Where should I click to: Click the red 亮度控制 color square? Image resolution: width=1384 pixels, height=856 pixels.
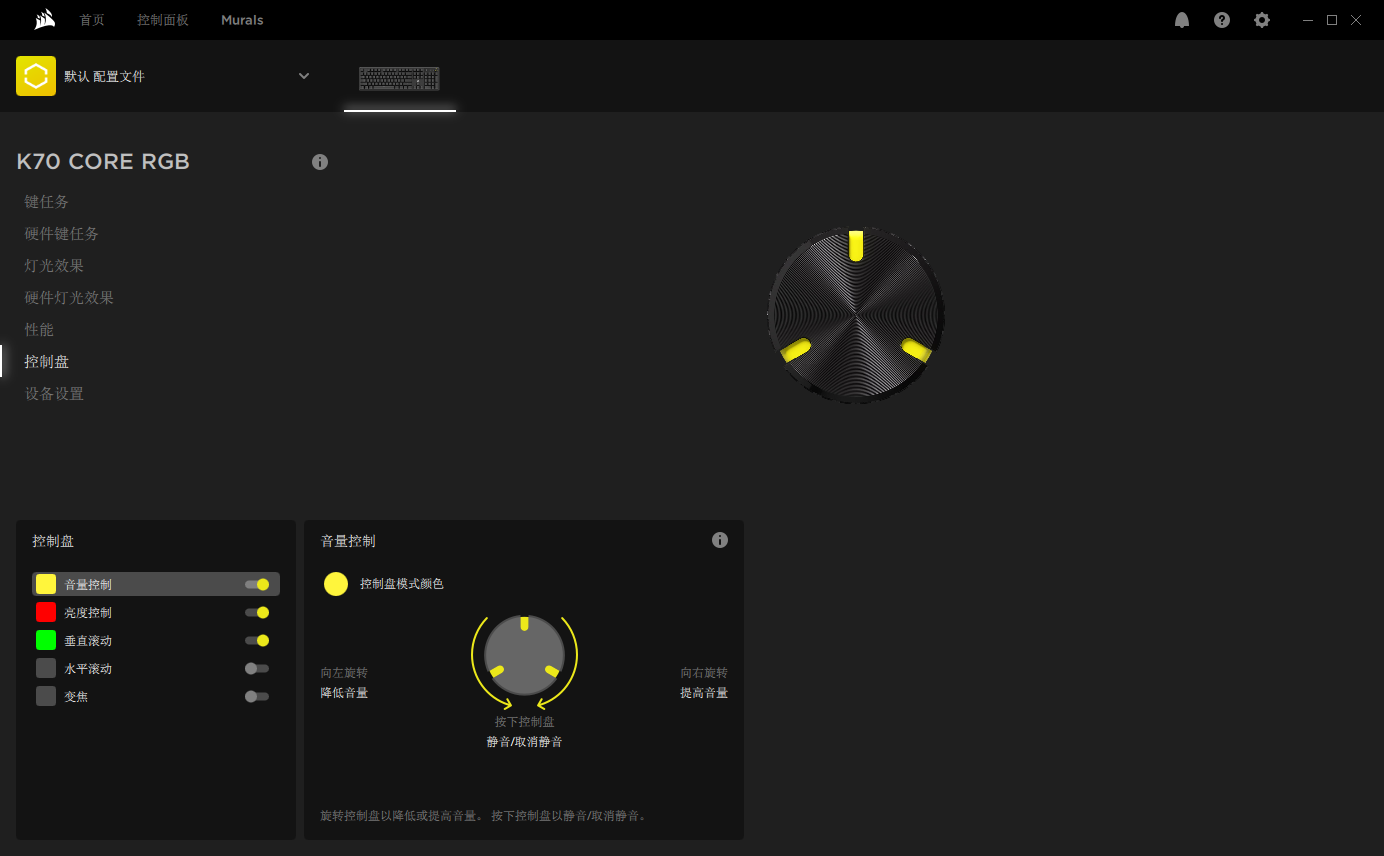coord(46,612)
